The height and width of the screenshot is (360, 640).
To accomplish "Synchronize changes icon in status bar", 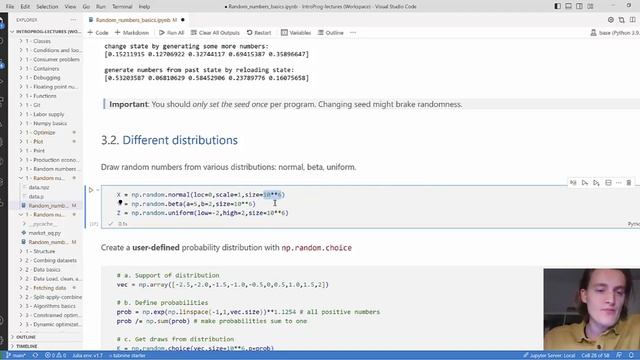I will [35, 356].
